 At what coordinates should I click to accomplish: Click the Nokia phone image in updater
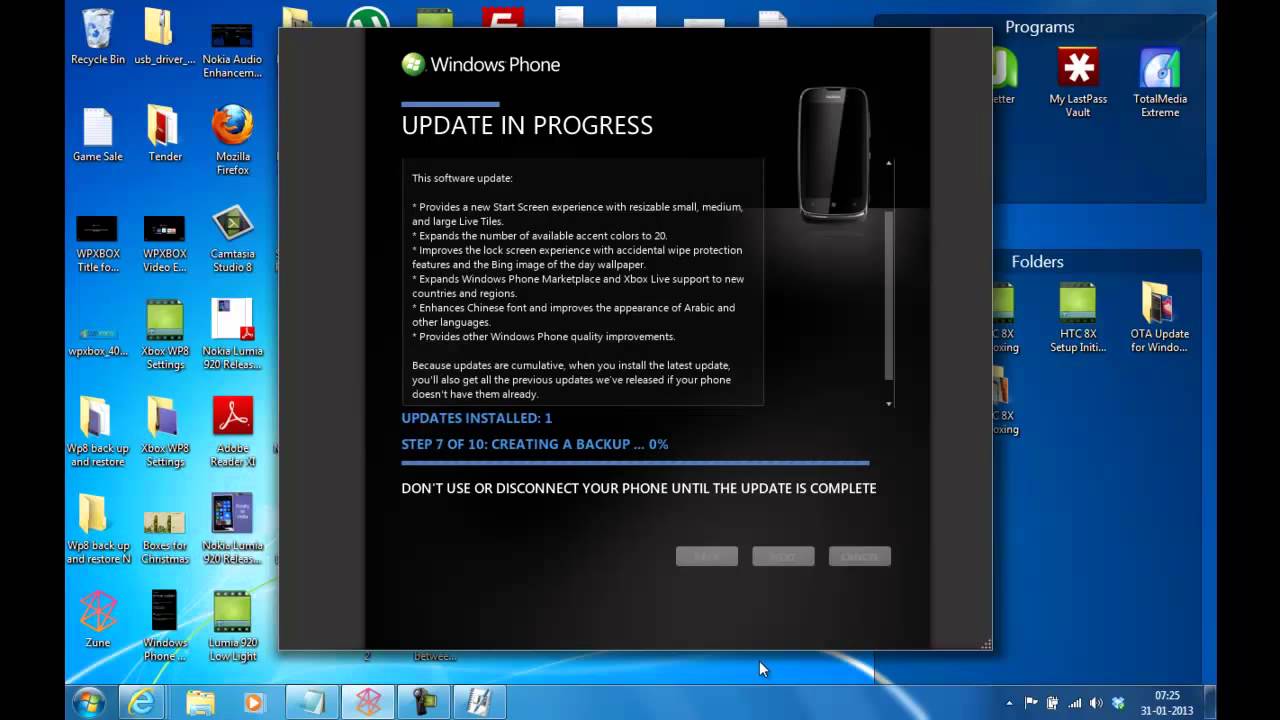tap(835, 153)
